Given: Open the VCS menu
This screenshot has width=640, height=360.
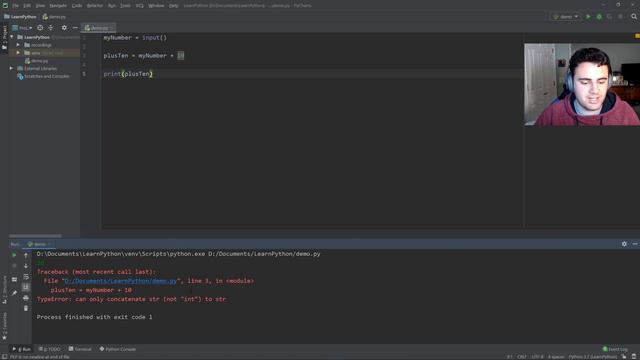Looking at the screenshot, I should (x=140, y=6).
